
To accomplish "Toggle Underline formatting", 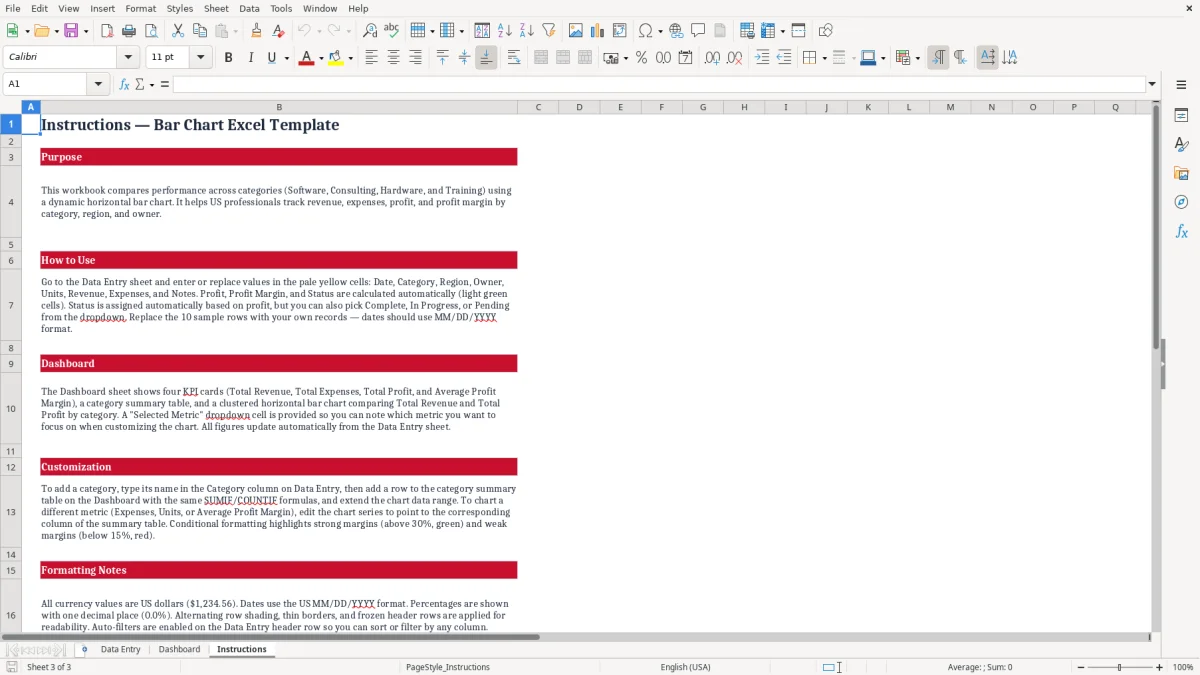I will 271,58.
